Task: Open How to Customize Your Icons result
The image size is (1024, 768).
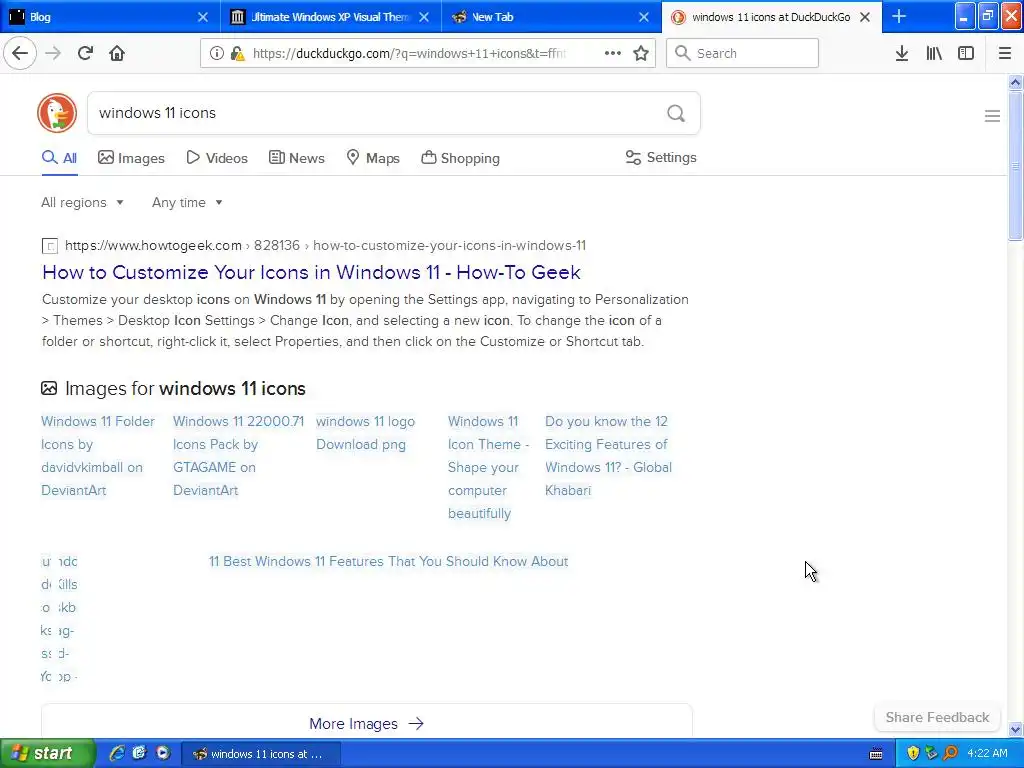Action: 311,272
